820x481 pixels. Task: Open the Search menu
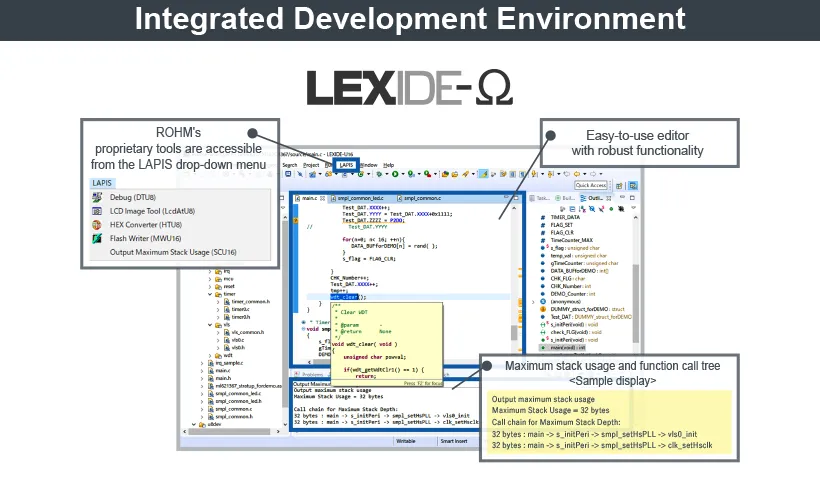[290, 165]
